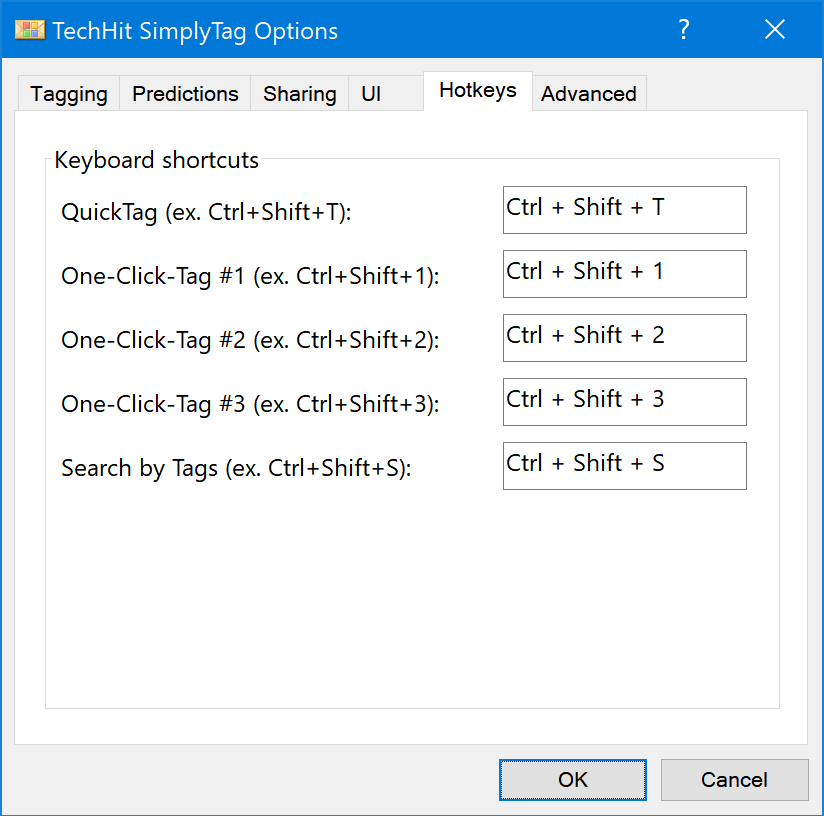The width and height of the screenshot is (824, 816).
Task: Click the One-Click-Tag #1 label text
Action: point(250,277)
